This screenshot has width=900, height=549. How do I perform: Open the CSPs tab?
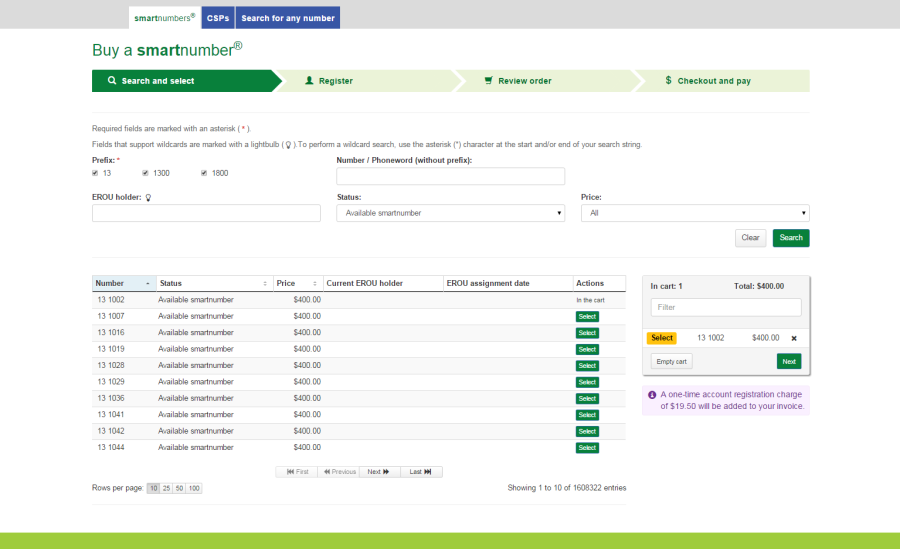pos(218,18)
